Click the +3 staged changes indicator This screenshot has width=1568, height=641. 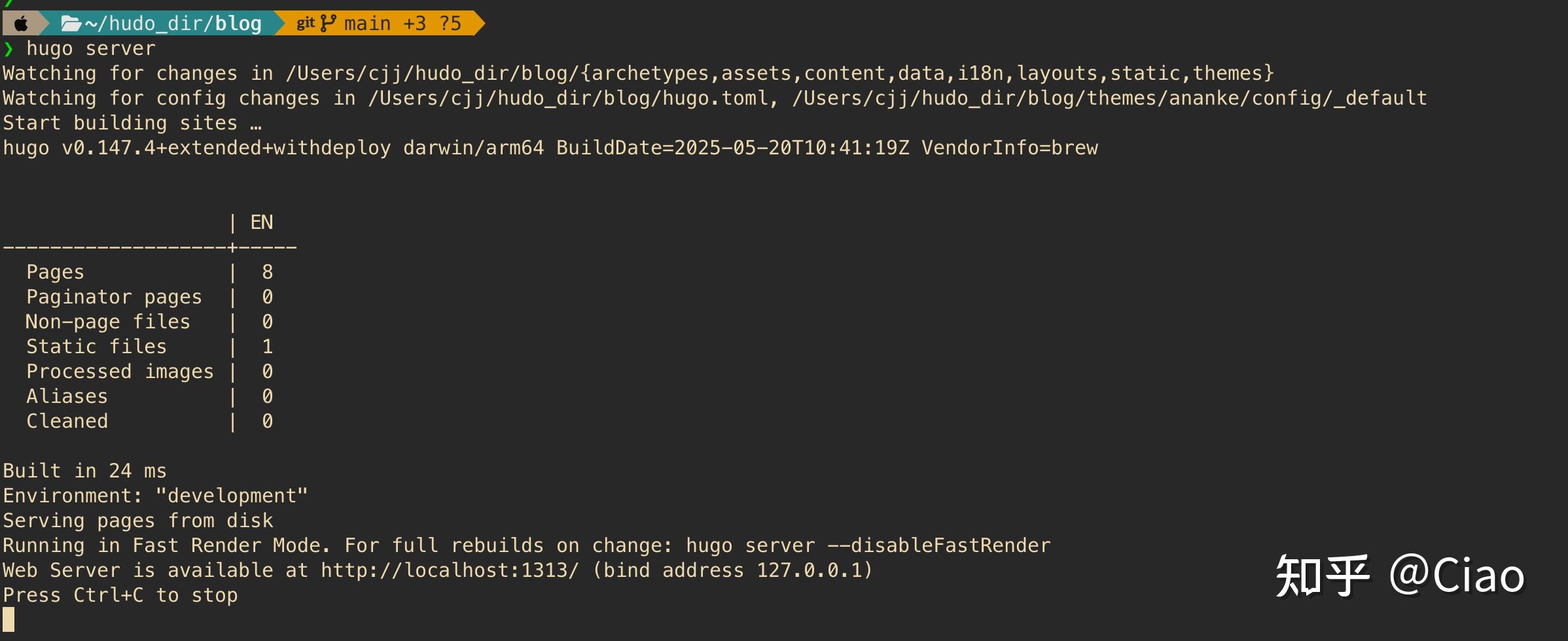pyautogui.click(x=414, y=24)
